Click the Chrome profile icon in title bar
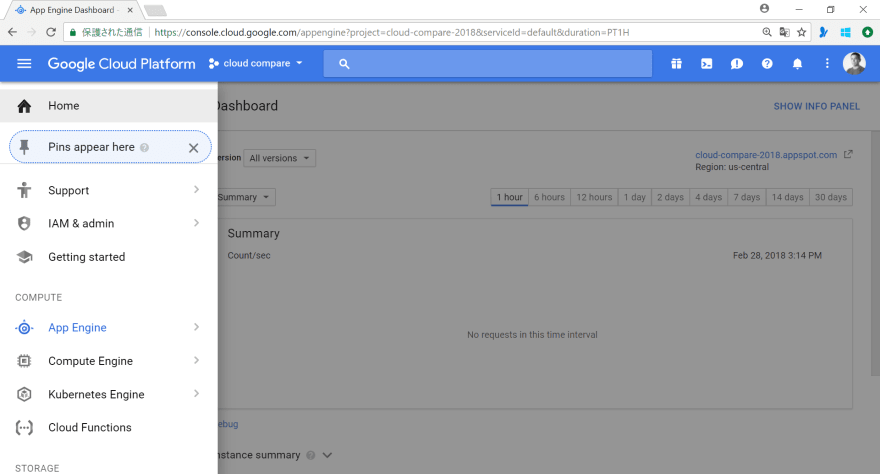Image resolution: width=880 pixels, height=474 pixels. tap(764, 8)
